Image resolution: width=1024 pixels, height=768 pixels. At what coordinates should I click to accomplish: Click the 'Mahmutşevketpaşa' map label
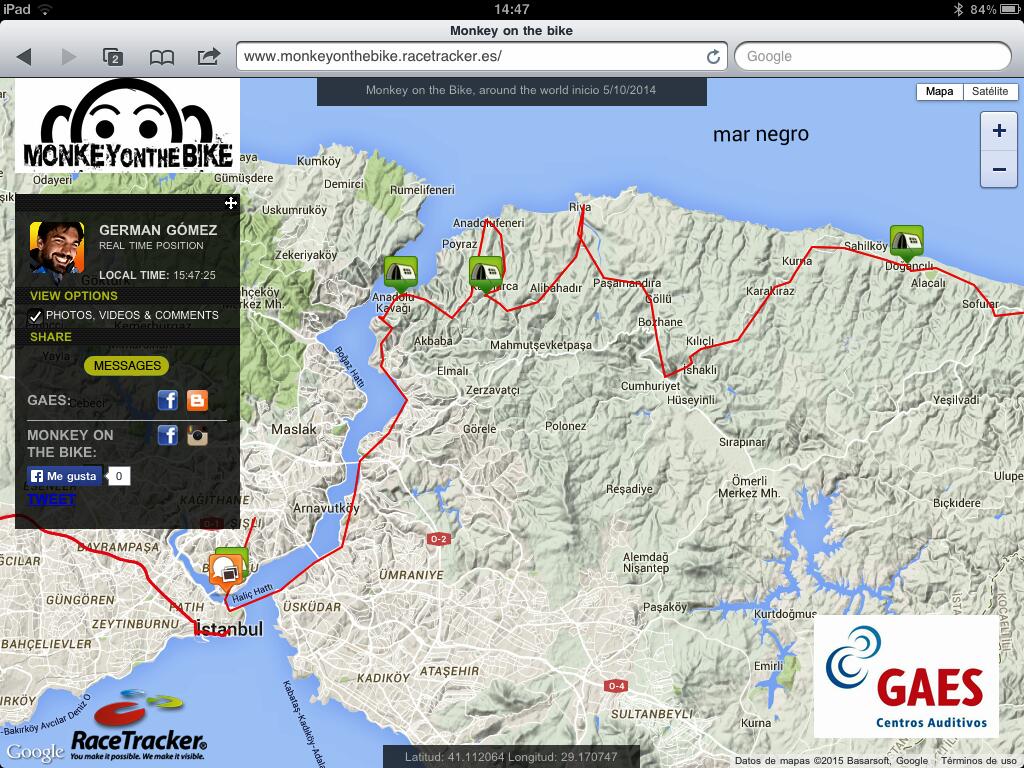tap(541, 345)
